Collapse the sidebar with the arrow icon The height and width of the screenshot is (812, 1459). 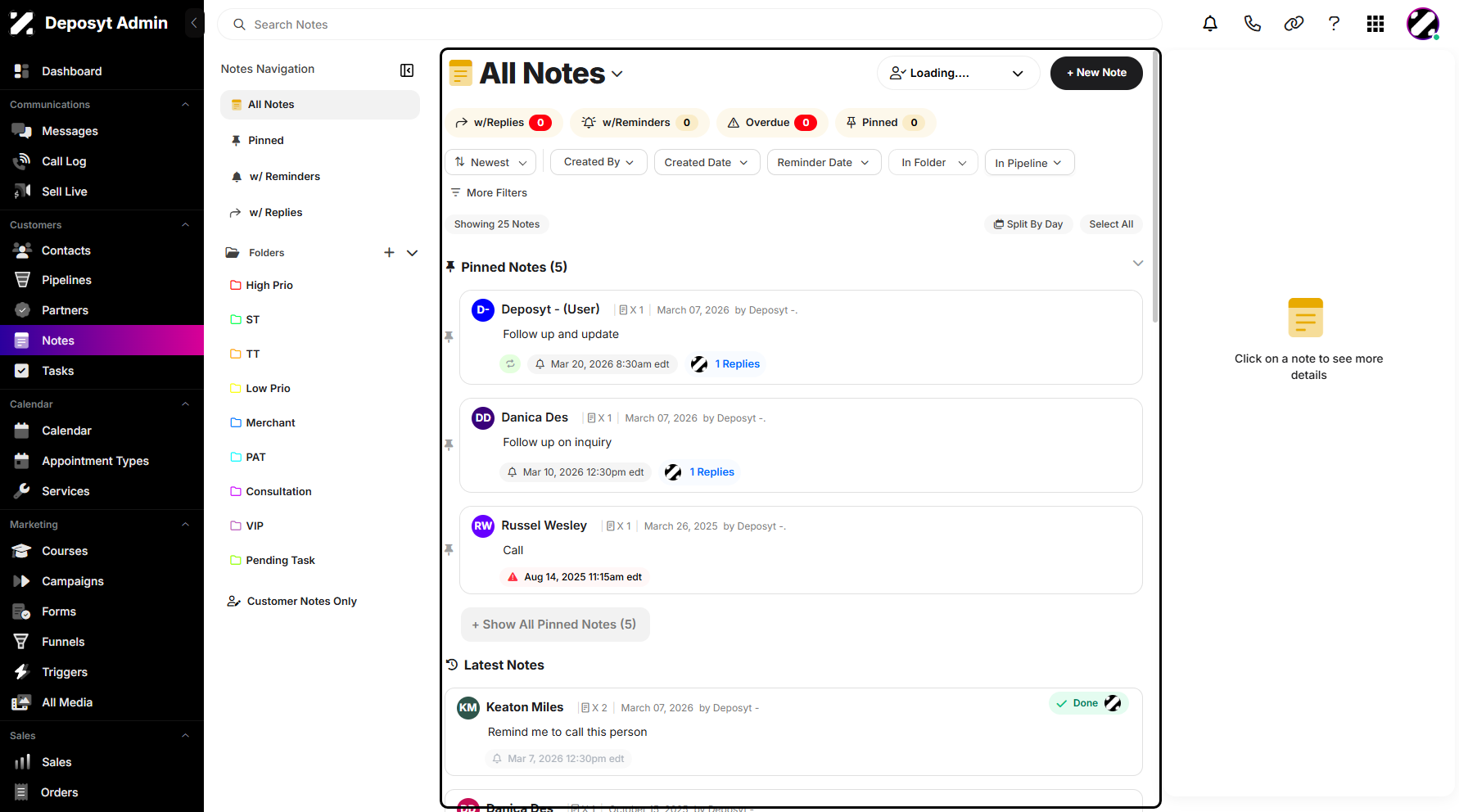click(x=194, y=23)
